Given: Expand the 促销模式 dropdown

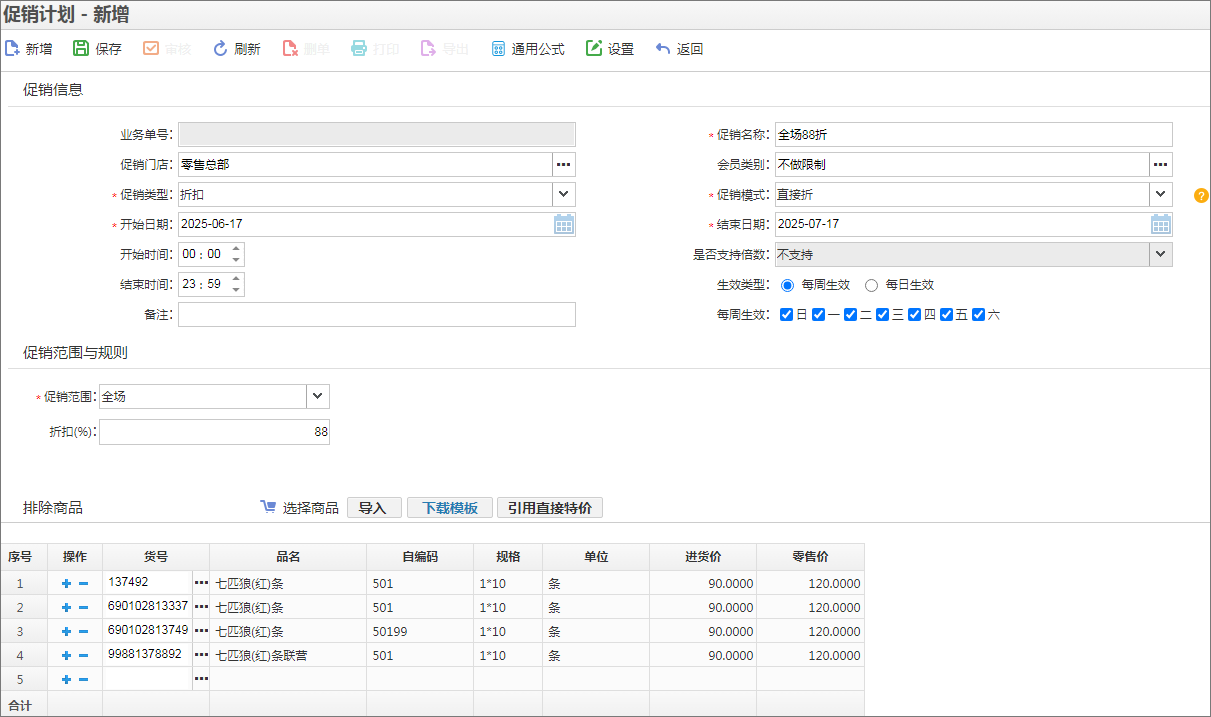Looking at the screenshot, I should 1161,194.
